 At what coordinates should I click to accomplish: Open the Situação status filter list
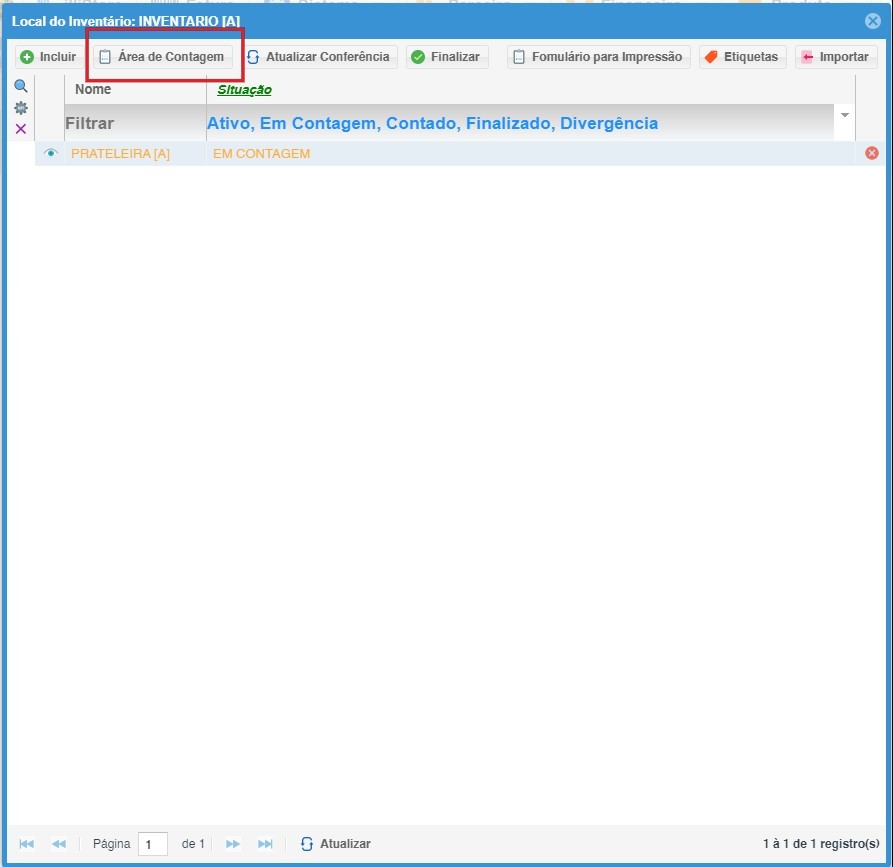[x=520, y=124]
